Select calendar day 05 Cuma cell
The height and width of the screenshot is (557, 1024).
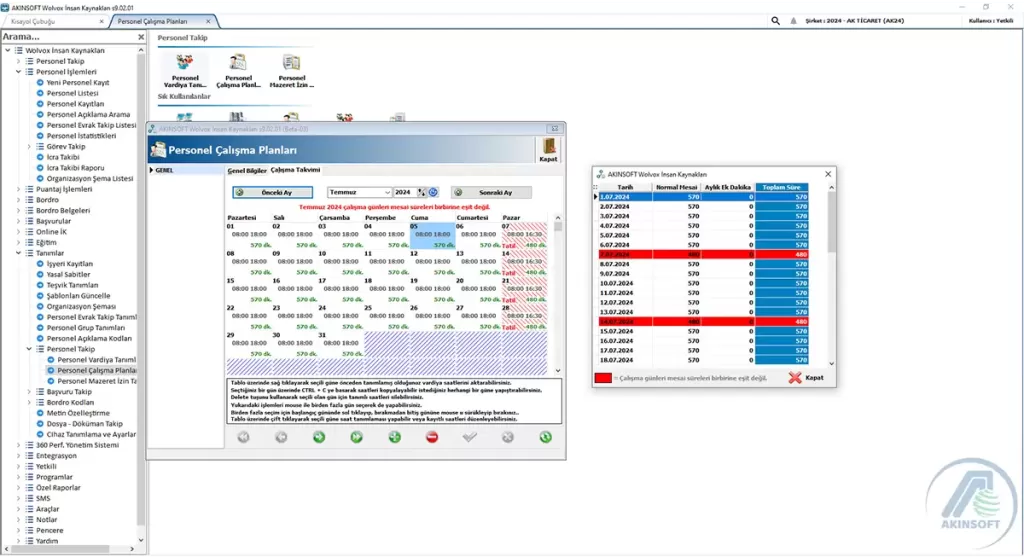(432, 236)
